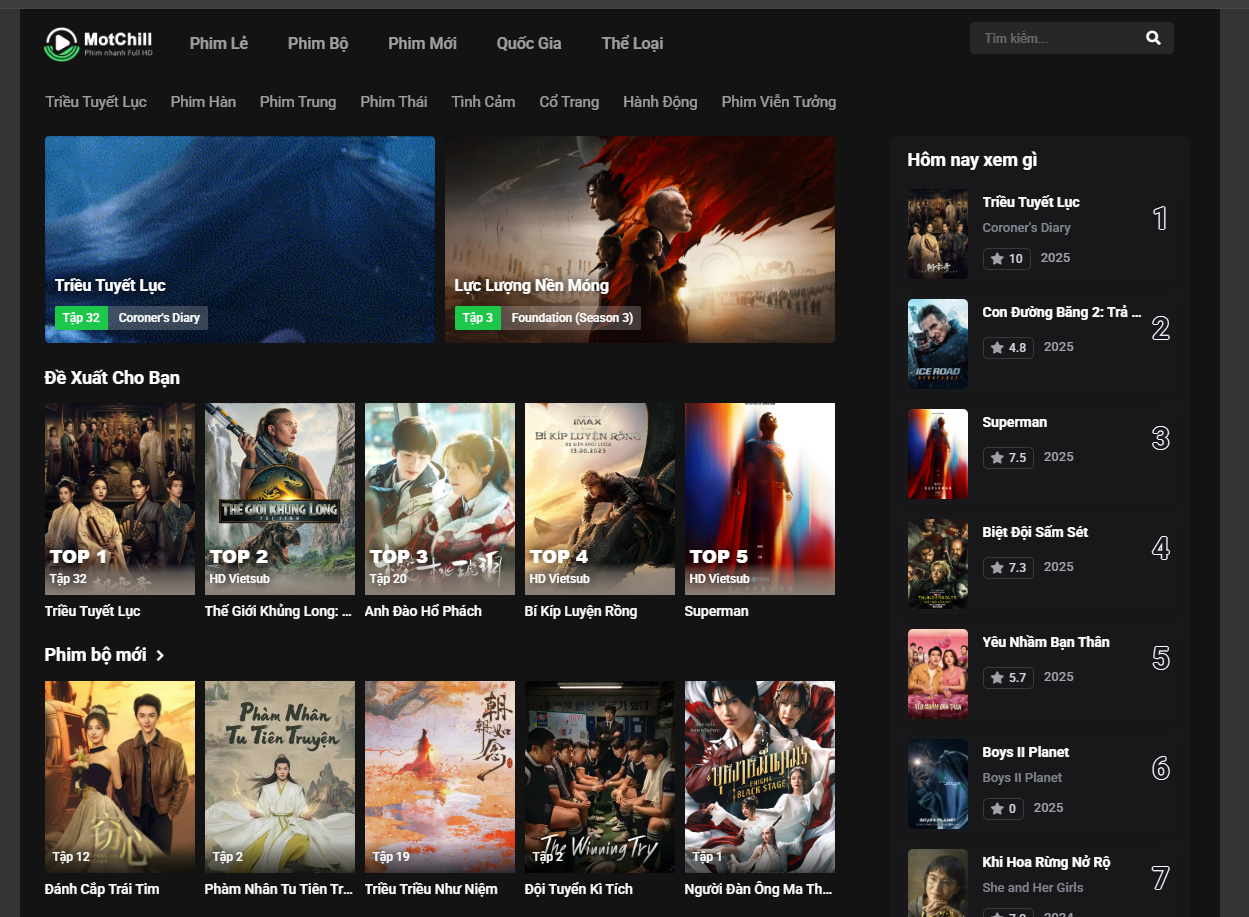This screenshot has width=1249, height=917.
Task: Click the Yêu Nhầm Bạn Thân title in sidebar
Action: coord(1046,642)
